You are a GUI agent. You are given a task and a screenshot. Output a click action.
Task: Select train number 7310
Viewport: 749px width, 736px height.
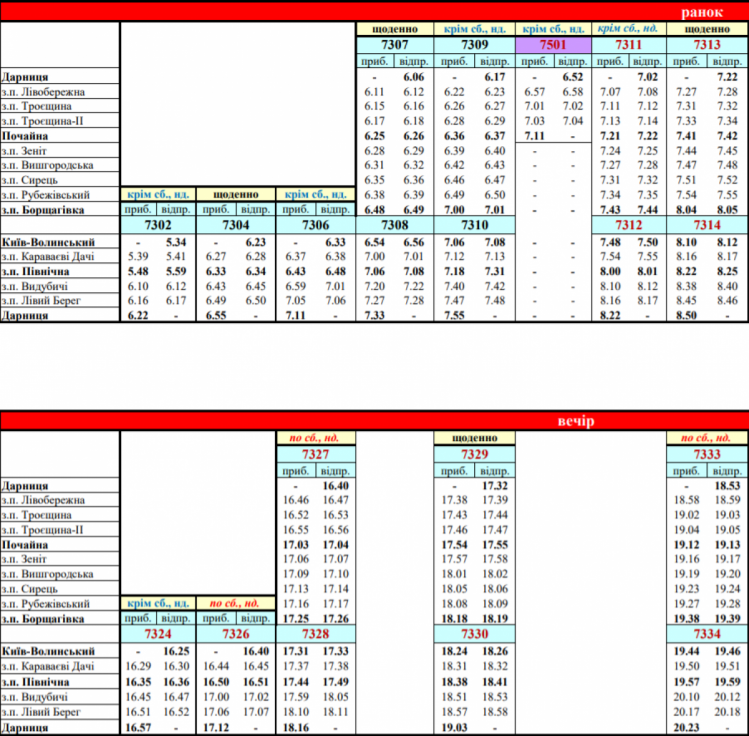tap(474, 225)
